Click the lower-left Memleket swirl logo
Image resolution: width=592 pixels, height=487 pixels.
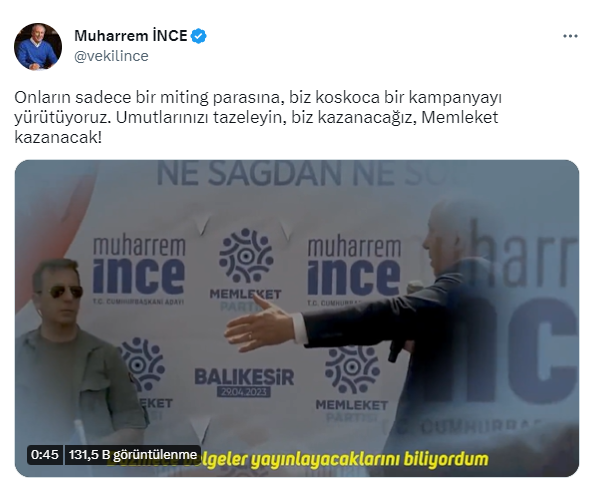(142, 364)
